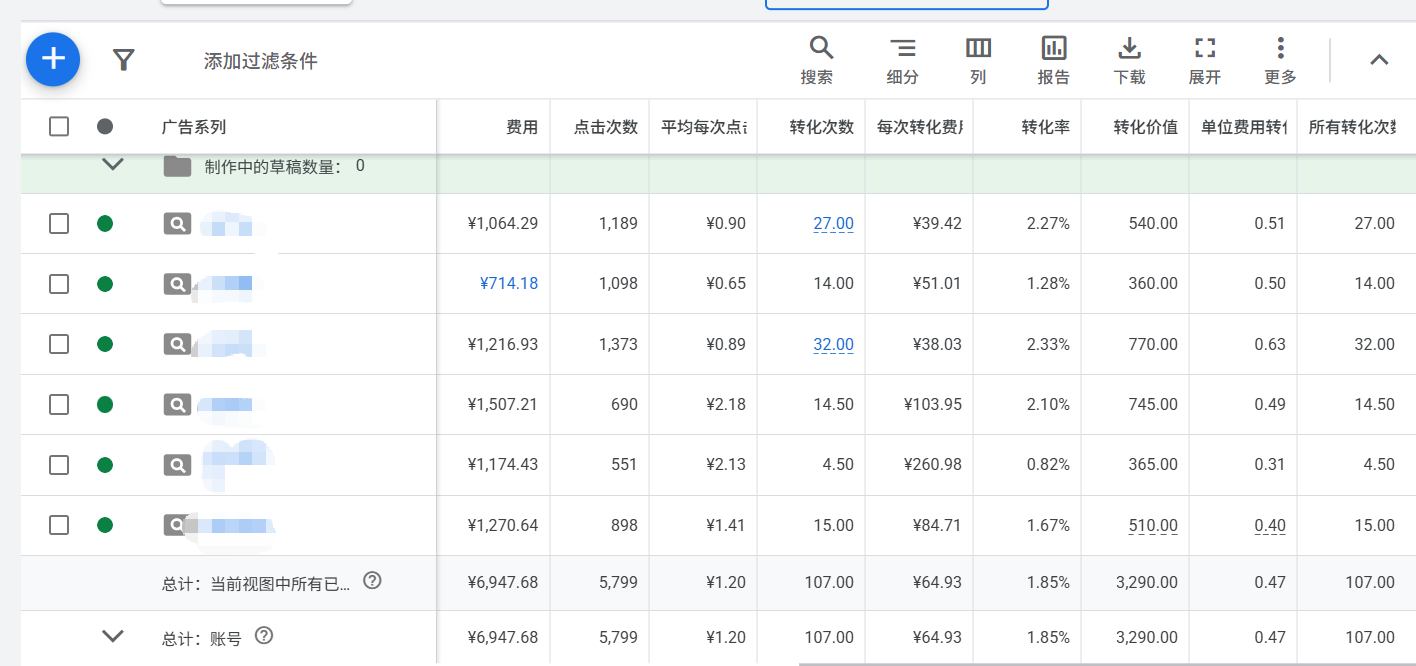Screen dimensions: 1416x666
Task: Click the status dot column header
Action: (105, 127)
